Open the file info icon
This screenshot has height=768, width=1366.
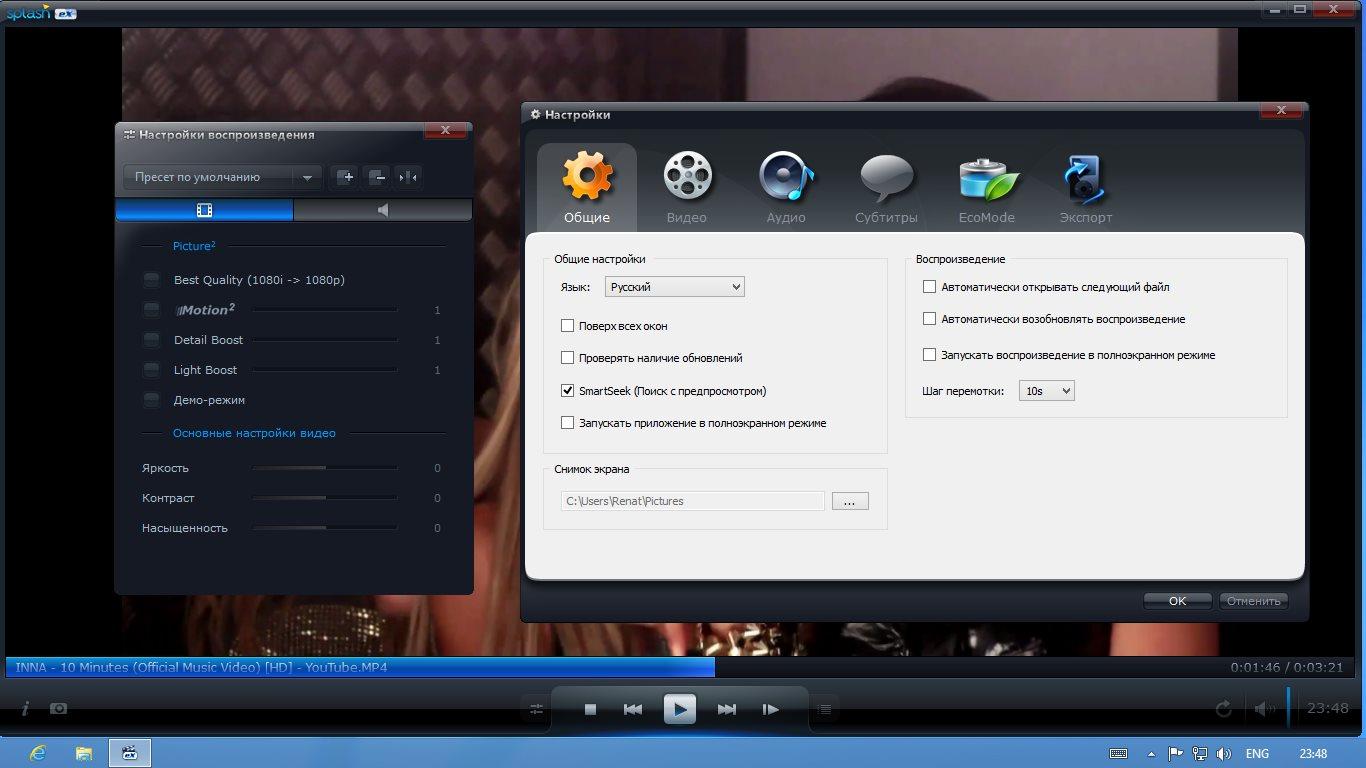pyautogui.click(x=25, y=708)
